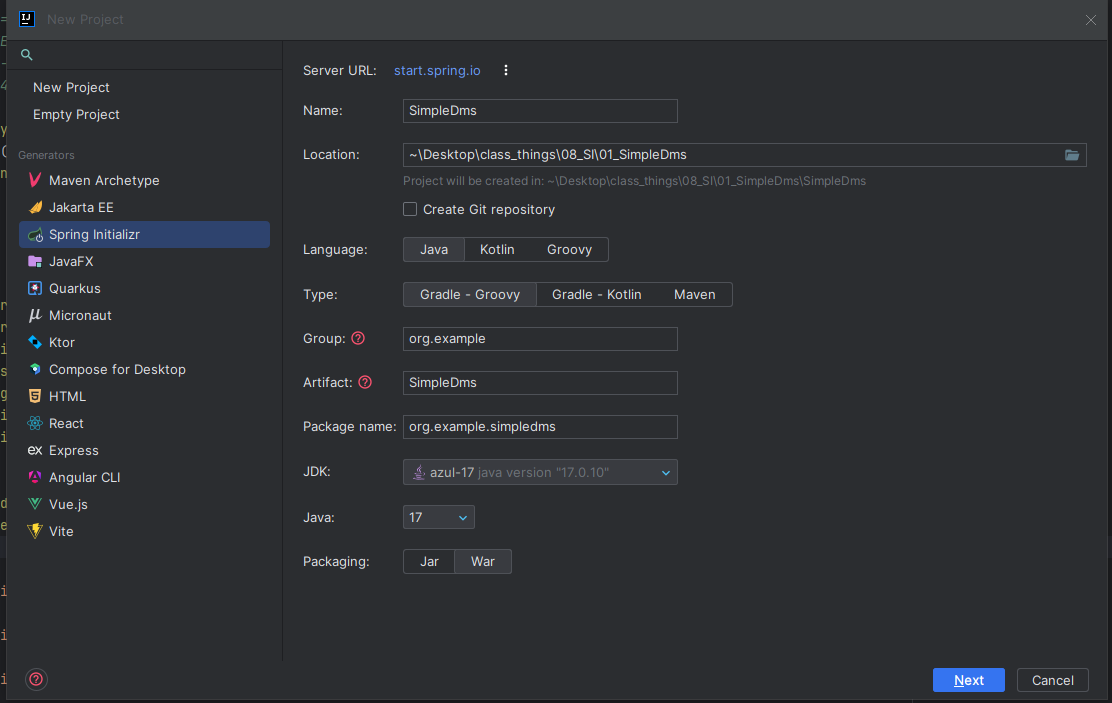Choose Maven build type
Image resolution: width=1112 pixels, height=703 pixels.
(694, 294)
